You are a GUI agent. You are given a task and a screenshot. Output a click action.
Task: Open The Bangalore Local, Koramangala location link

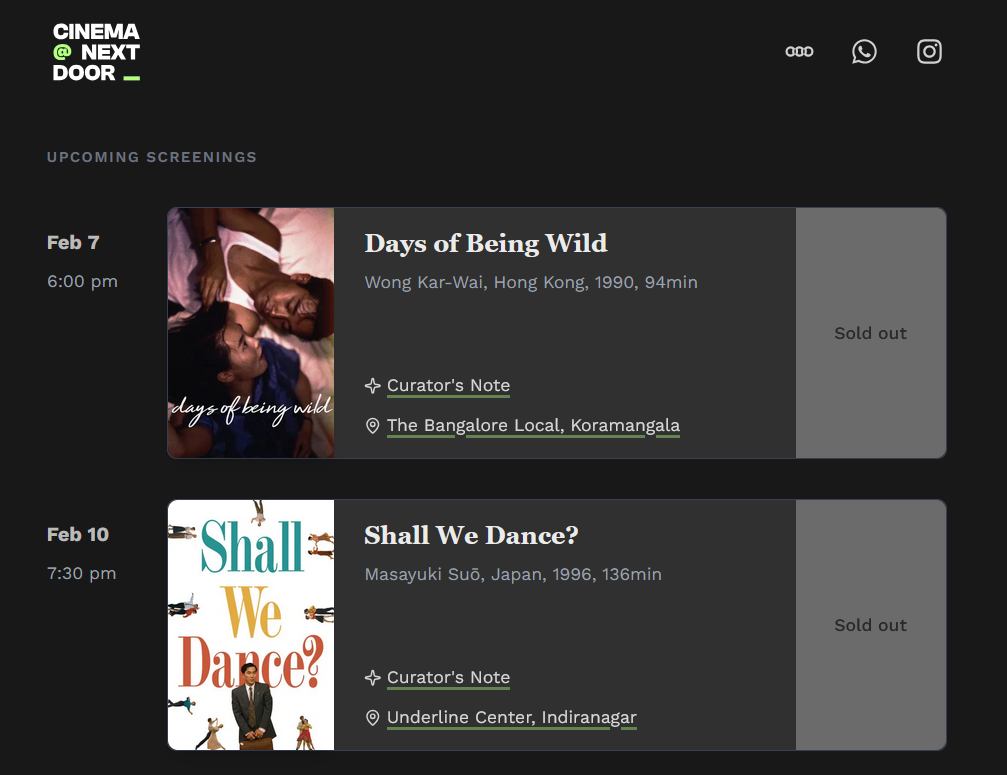[x=533, y=426]
